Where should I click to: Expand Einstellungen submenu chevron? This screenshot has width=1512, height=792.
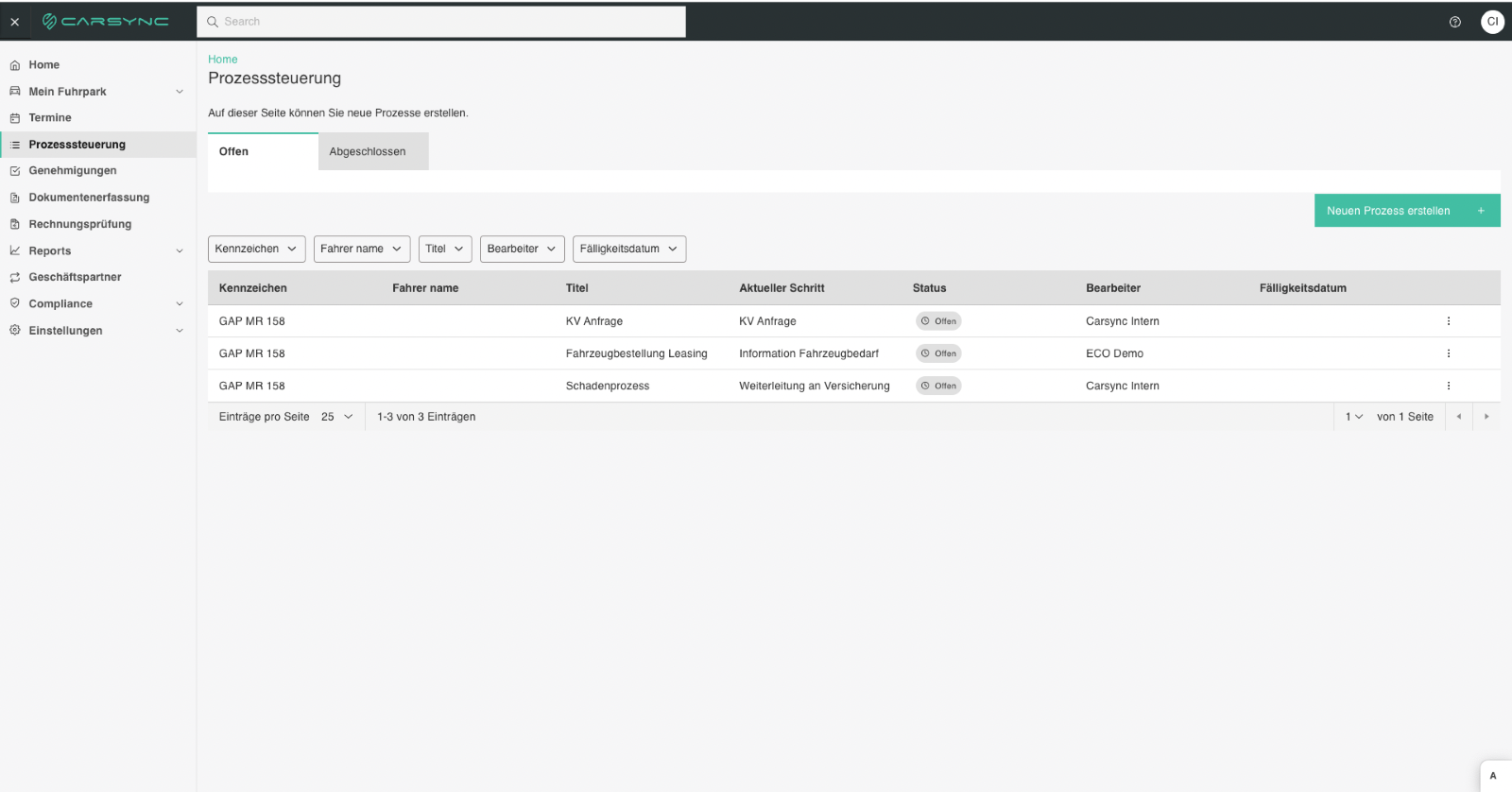(180, 330)
